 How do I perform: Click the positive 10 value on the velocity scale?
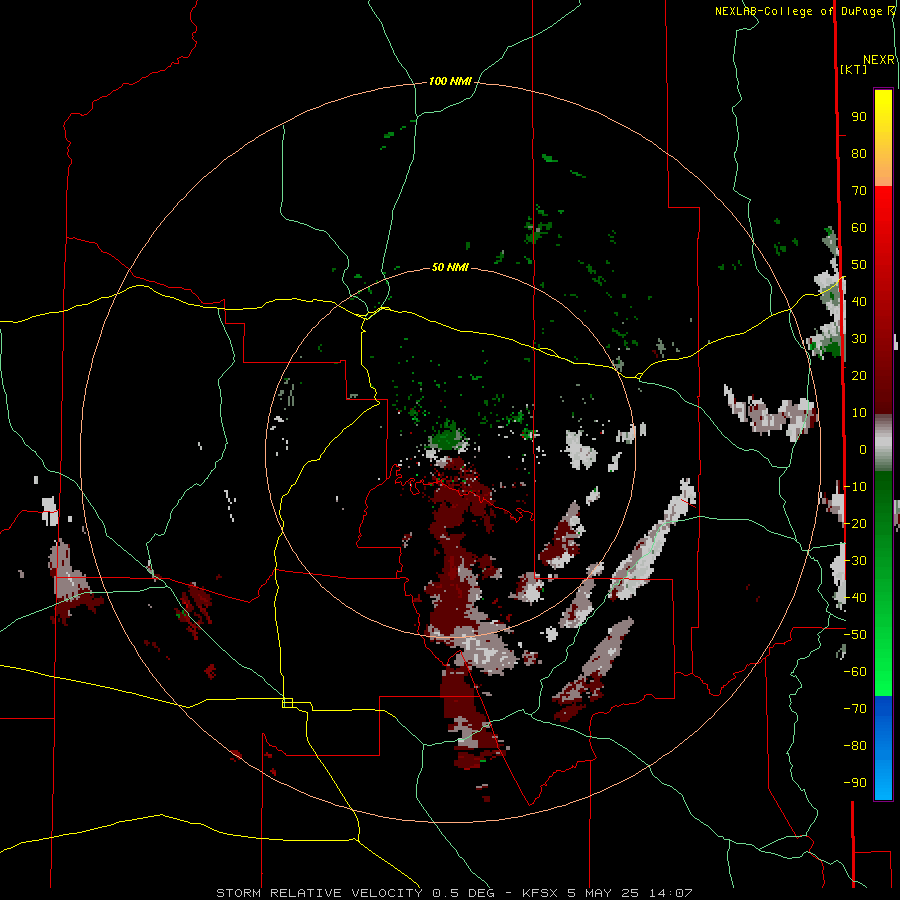(x=859, y=413)
